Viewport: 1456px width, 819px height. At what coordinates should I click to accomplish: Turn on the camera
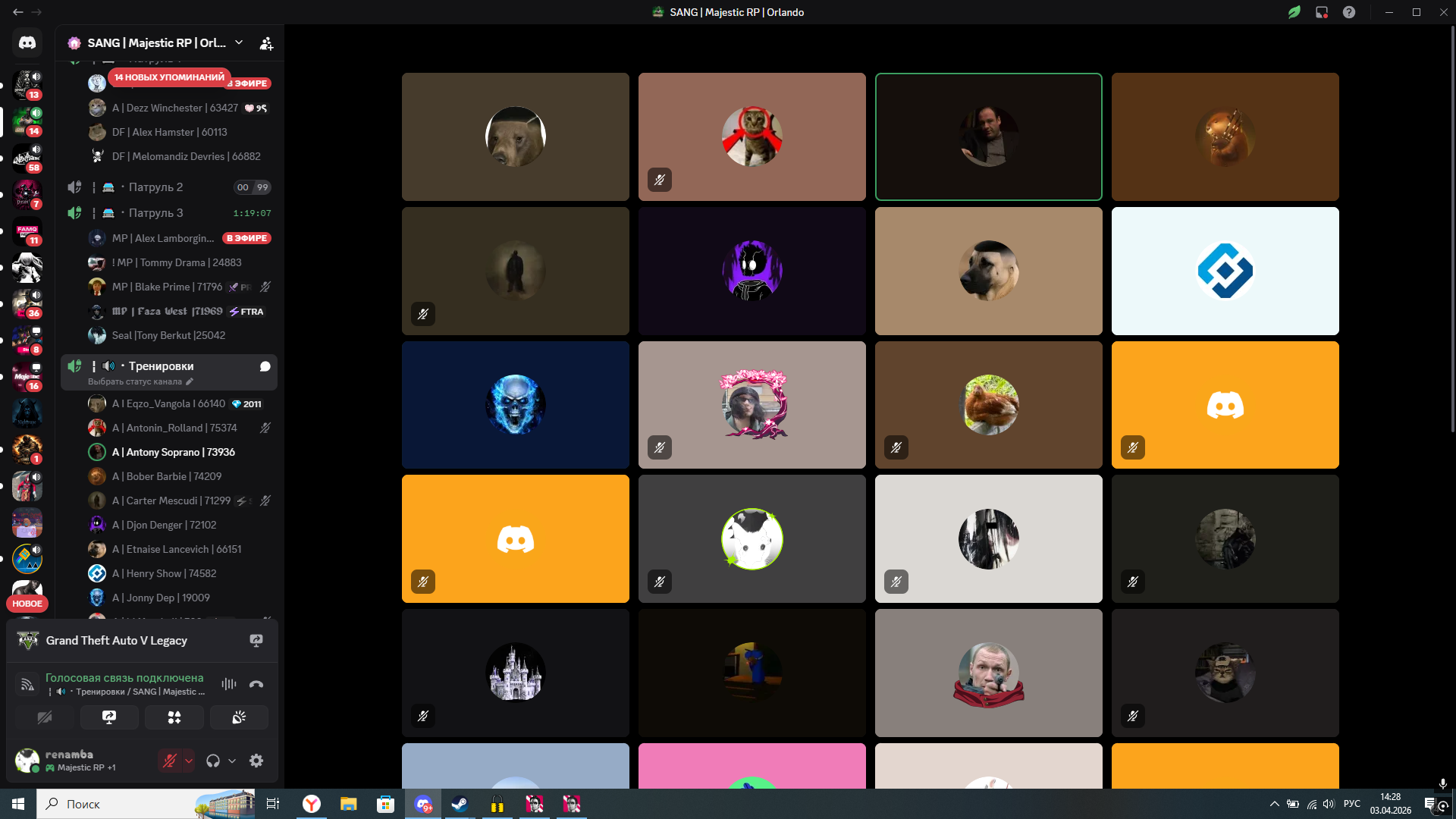pos(45,717)
